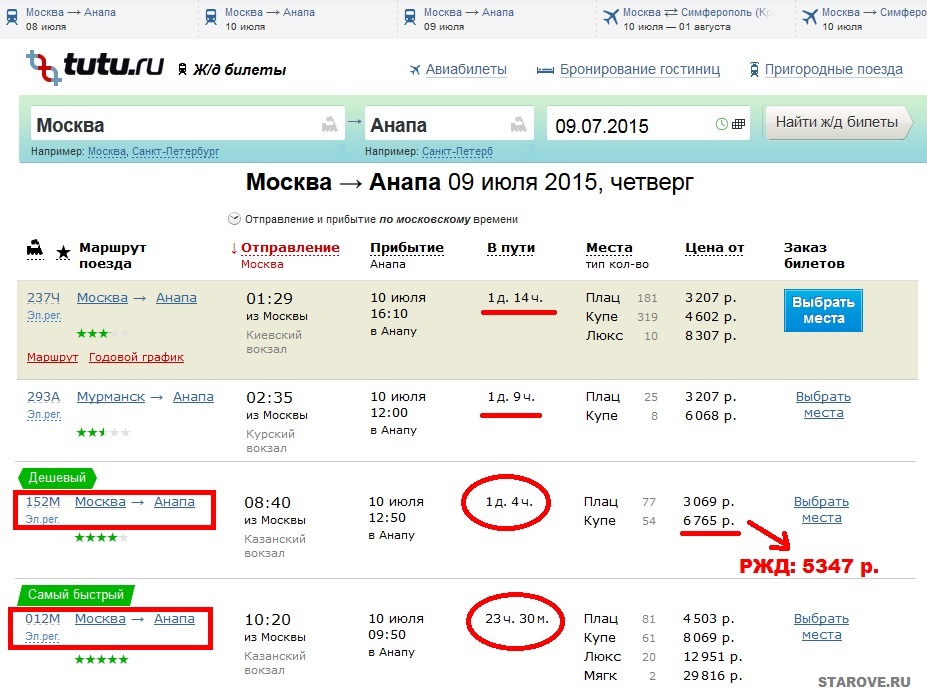Sort by Отправление column
The image size is (927, 694).
[290, 248]
